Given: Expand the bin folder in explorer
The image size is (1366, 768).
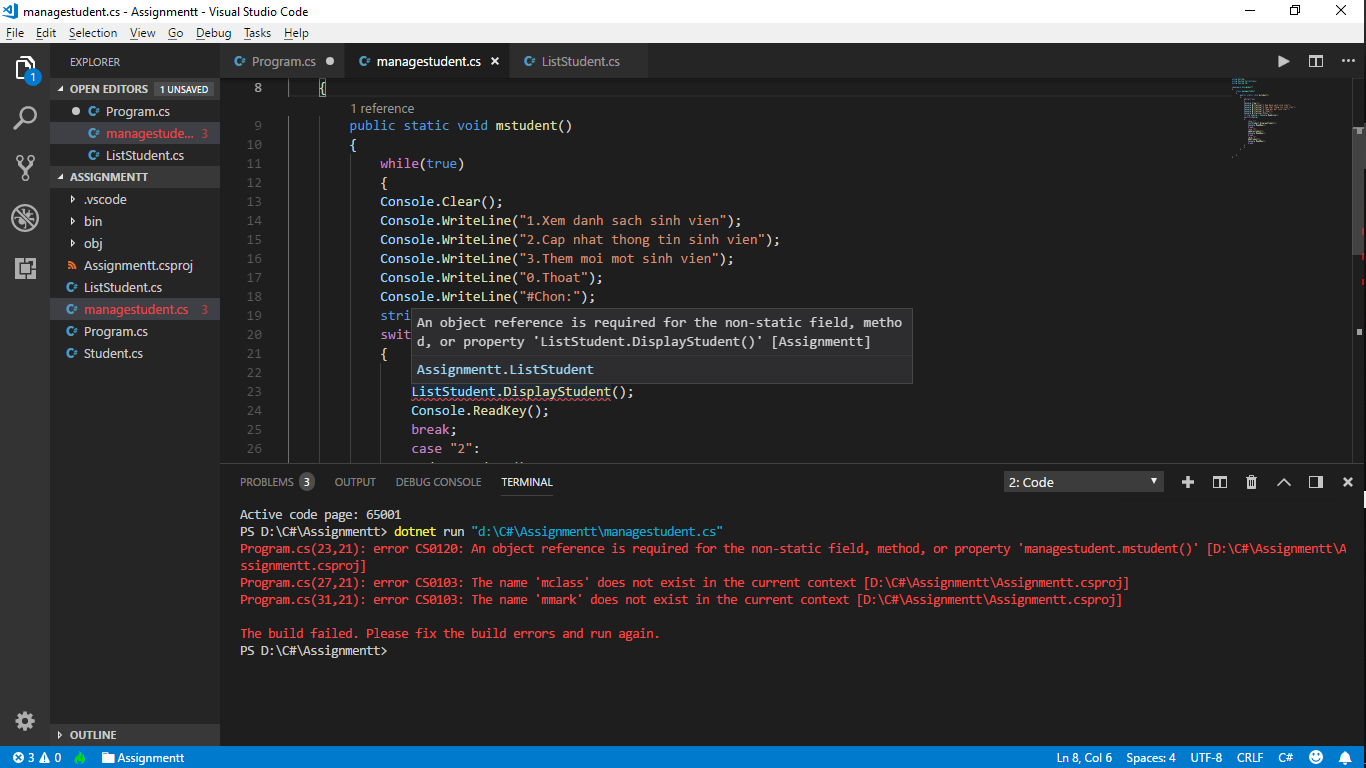Looking at the screenshot, I should tap(93, 221).
